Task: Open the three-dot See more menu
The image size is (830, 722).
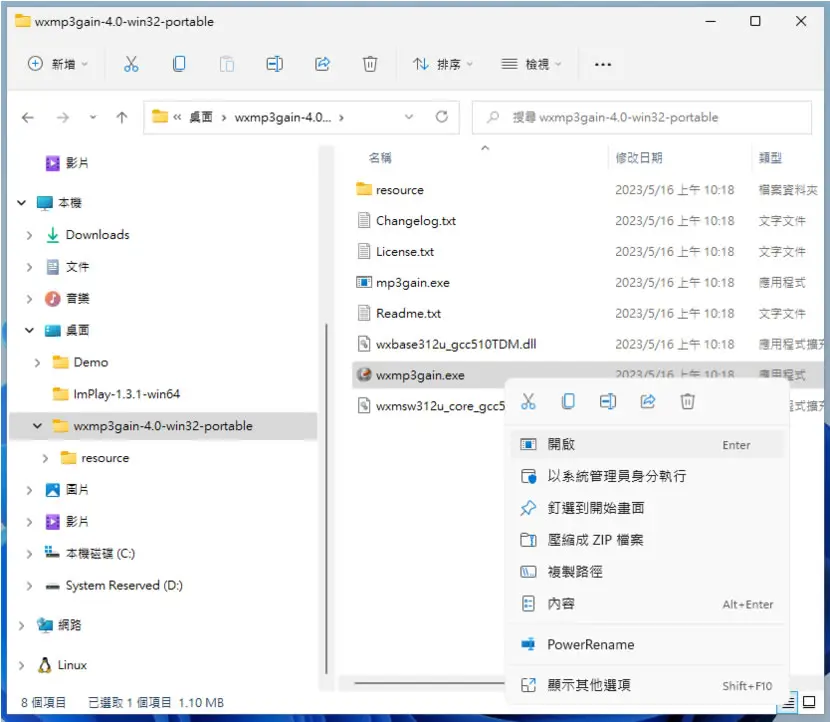Action: 602,65
